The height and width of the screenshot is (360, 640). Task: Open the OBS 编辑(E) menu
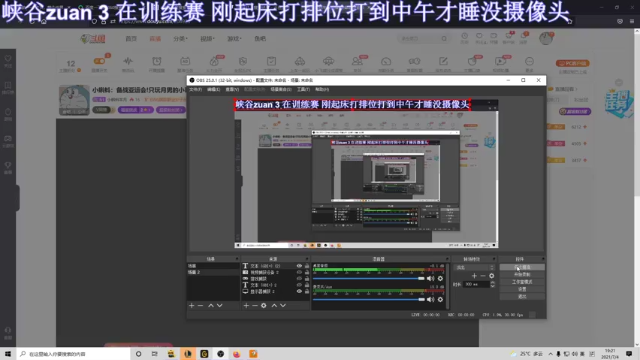213,89
